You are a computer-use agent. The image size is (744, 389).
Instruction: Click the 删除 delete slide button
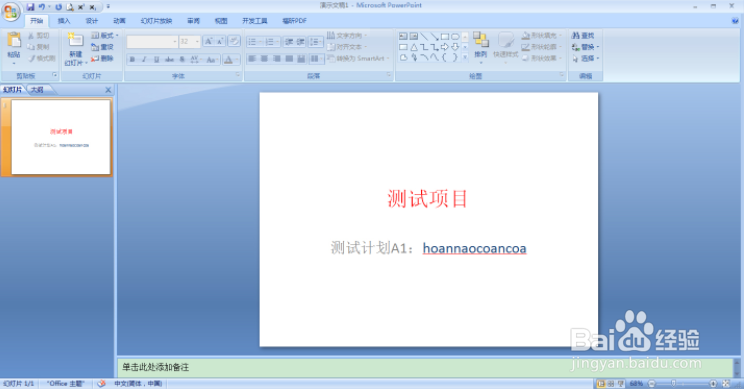102,58
